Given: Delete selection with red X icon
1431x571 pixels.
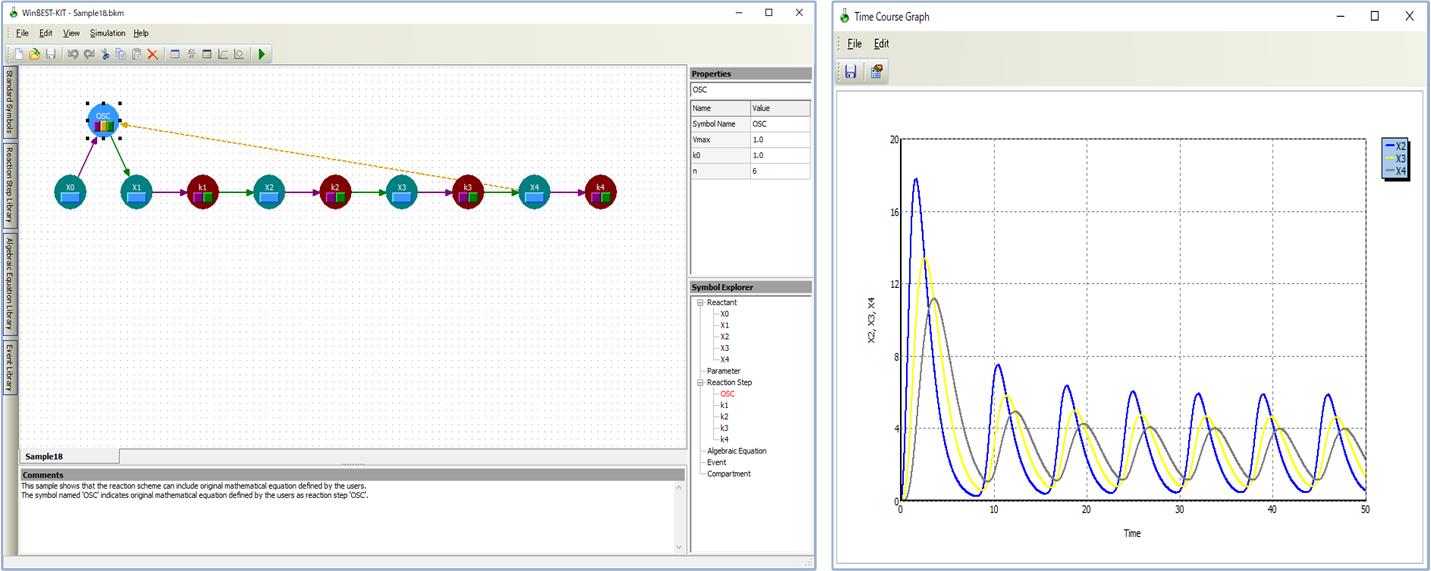Looking at the screenshot, I should click(153, 54).
